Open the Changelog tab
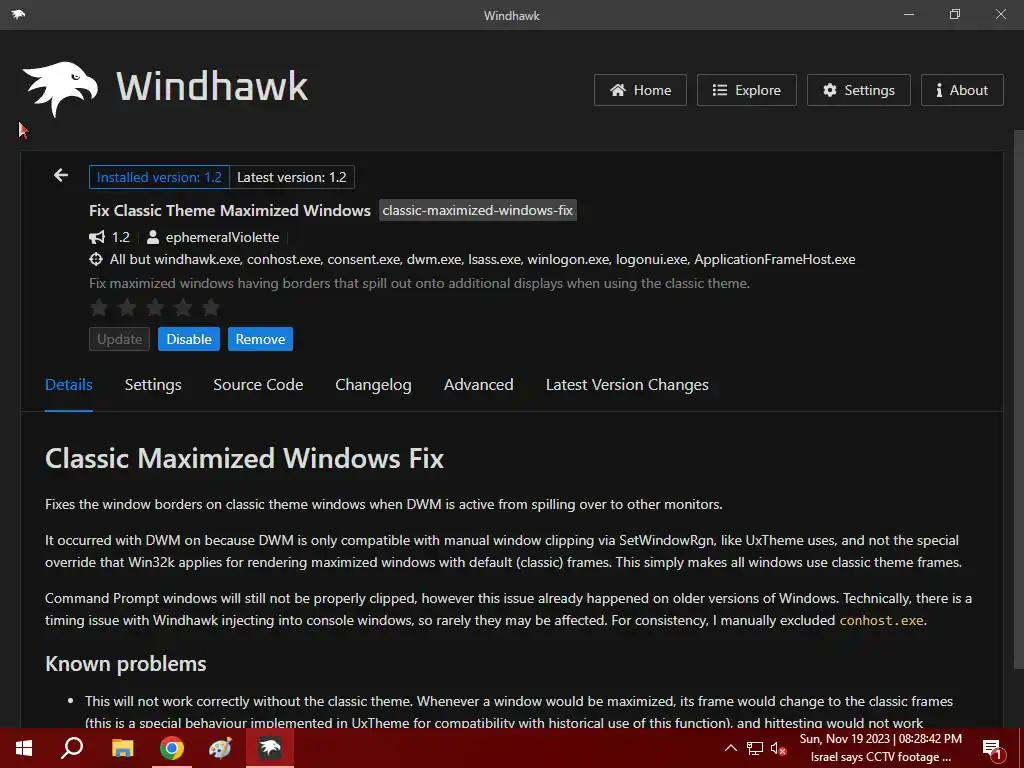 (374, 385)
